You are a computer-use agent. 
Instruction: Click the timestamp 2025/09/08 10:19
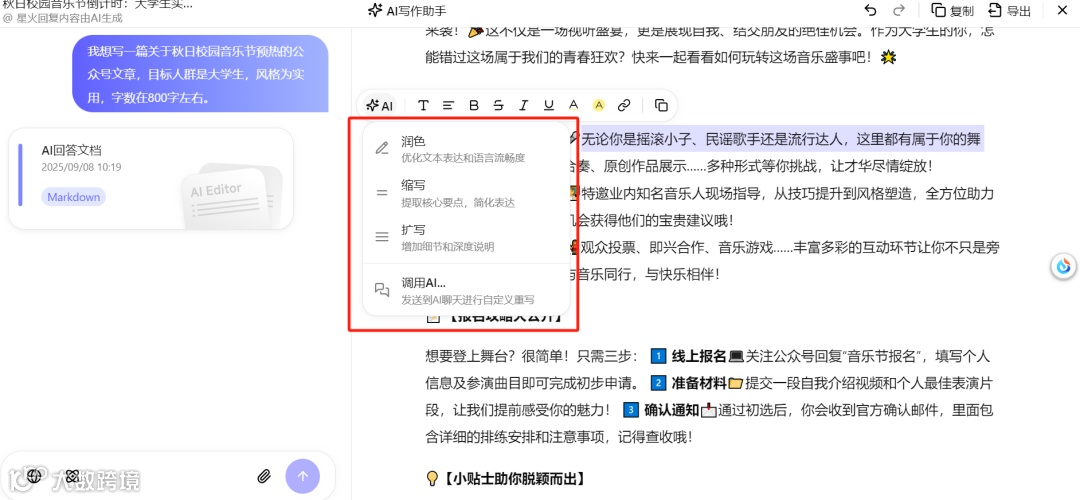81,167
